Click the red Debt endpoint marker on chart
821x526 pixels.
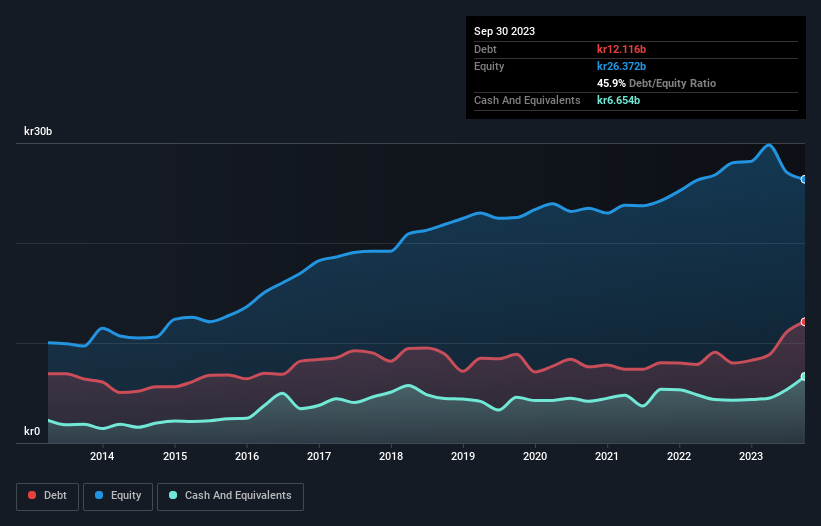(x=803, y=322)
